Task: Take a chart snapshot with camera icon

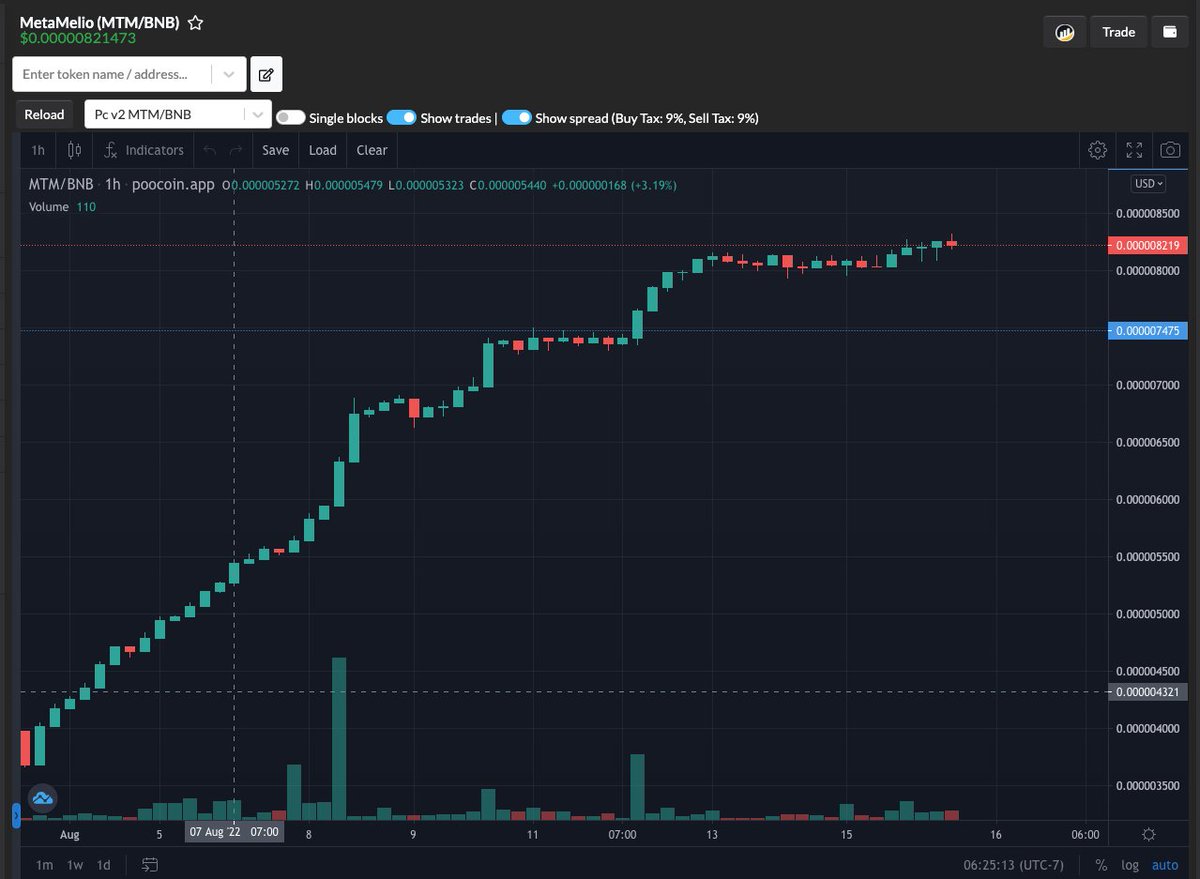Action: point(1169,150)
